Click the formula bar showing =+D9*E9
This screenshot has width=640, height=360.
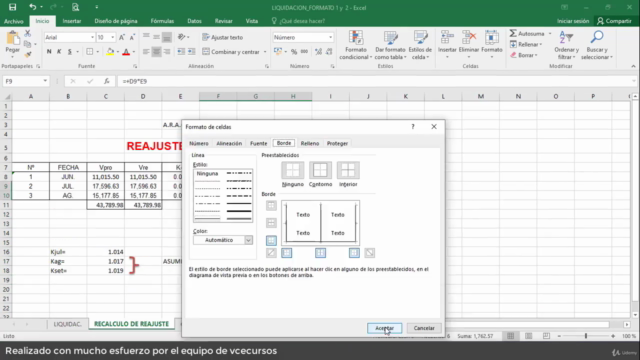(x=376, y=81)
